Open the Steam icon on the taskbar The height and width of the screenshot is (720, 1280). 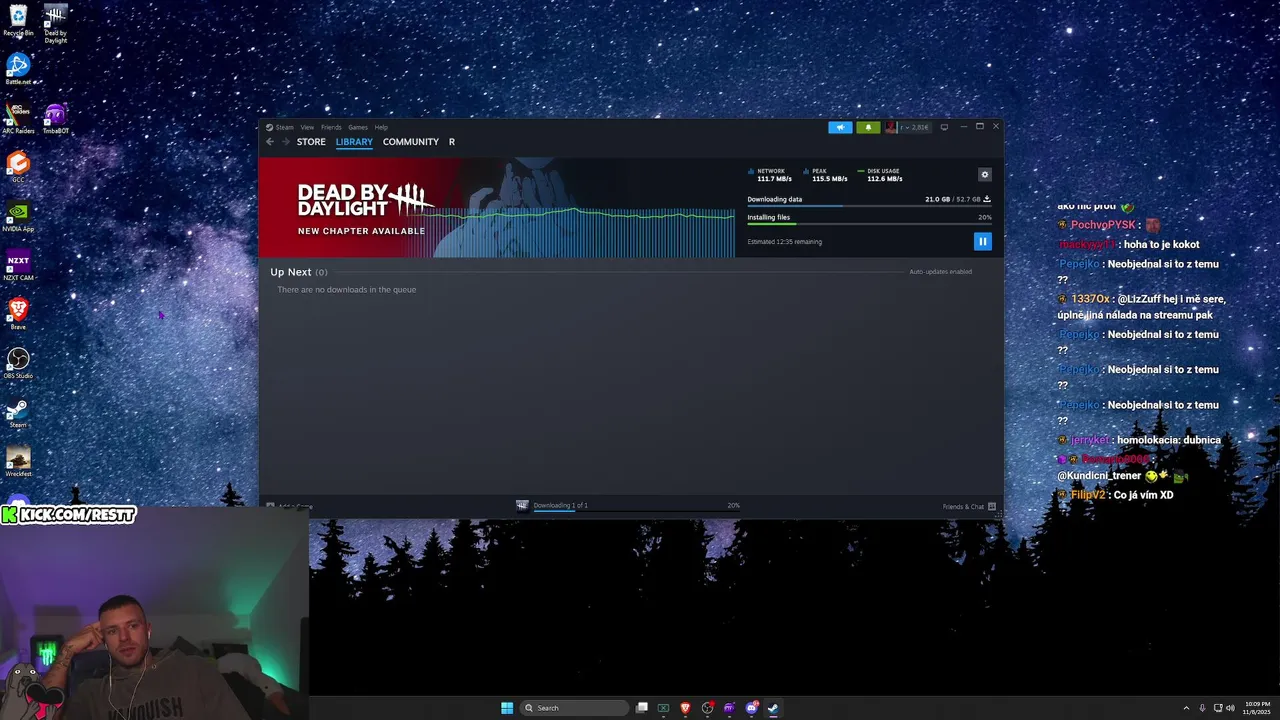coord(773,708)
